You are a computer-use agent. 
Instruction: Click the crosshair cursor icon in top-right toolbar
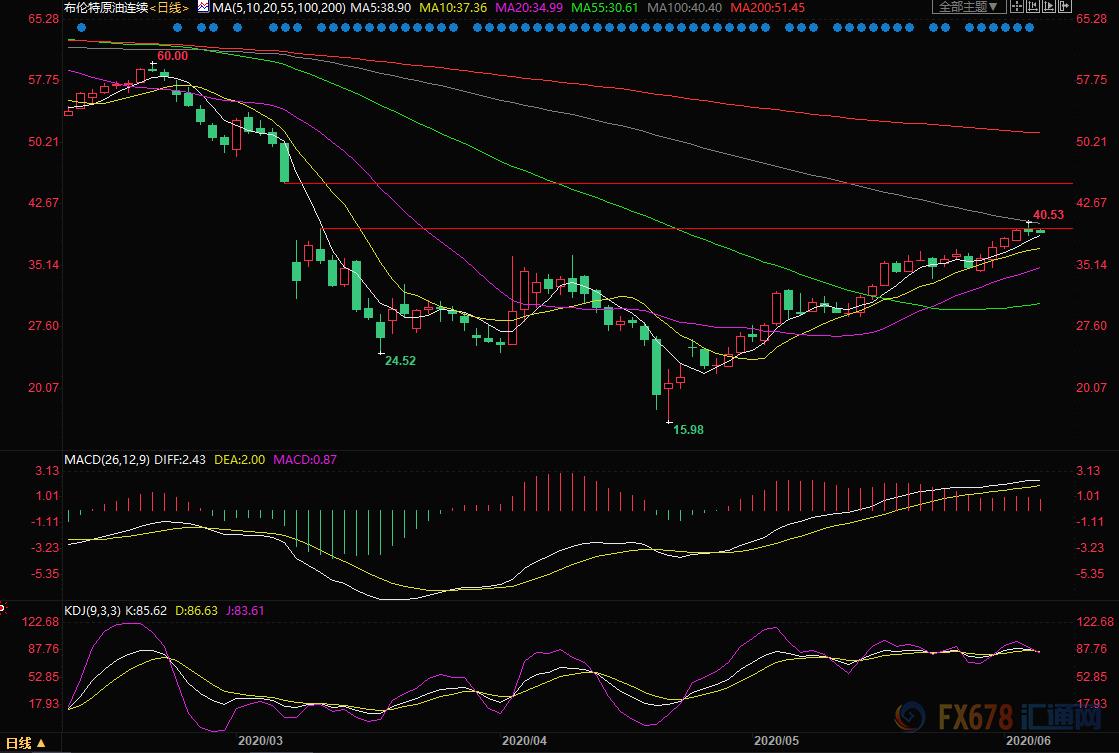coord(1017,6)
